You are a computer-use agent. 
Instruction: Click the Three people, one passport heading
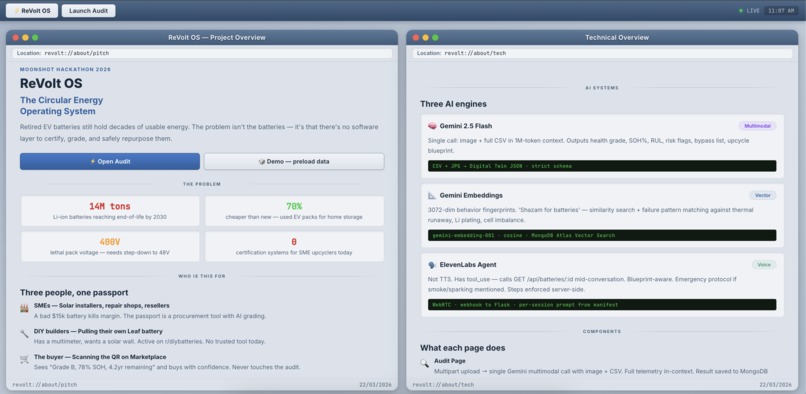point(74,293)
